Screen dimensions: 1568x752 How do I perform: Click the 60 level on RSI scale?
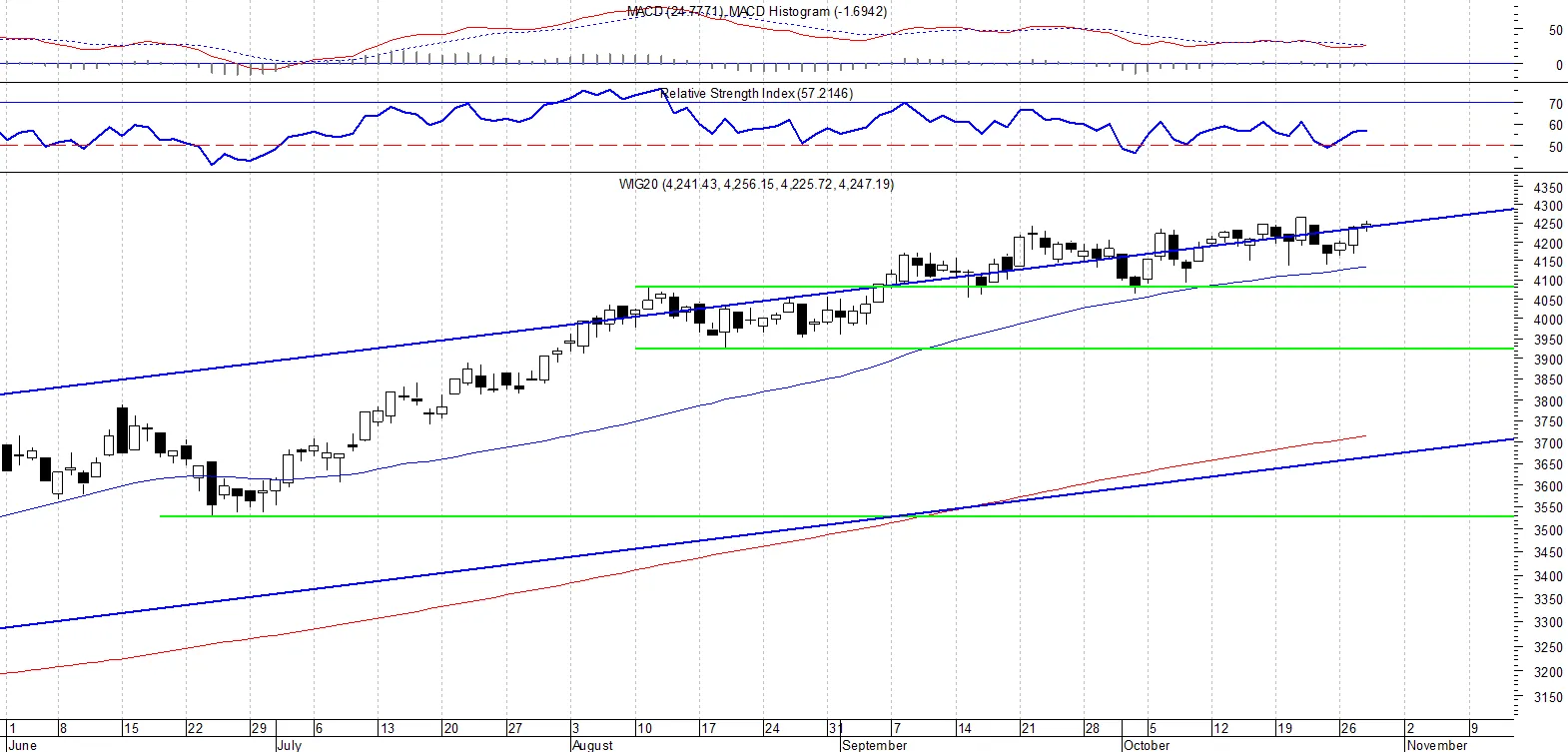pos(1555,126)
